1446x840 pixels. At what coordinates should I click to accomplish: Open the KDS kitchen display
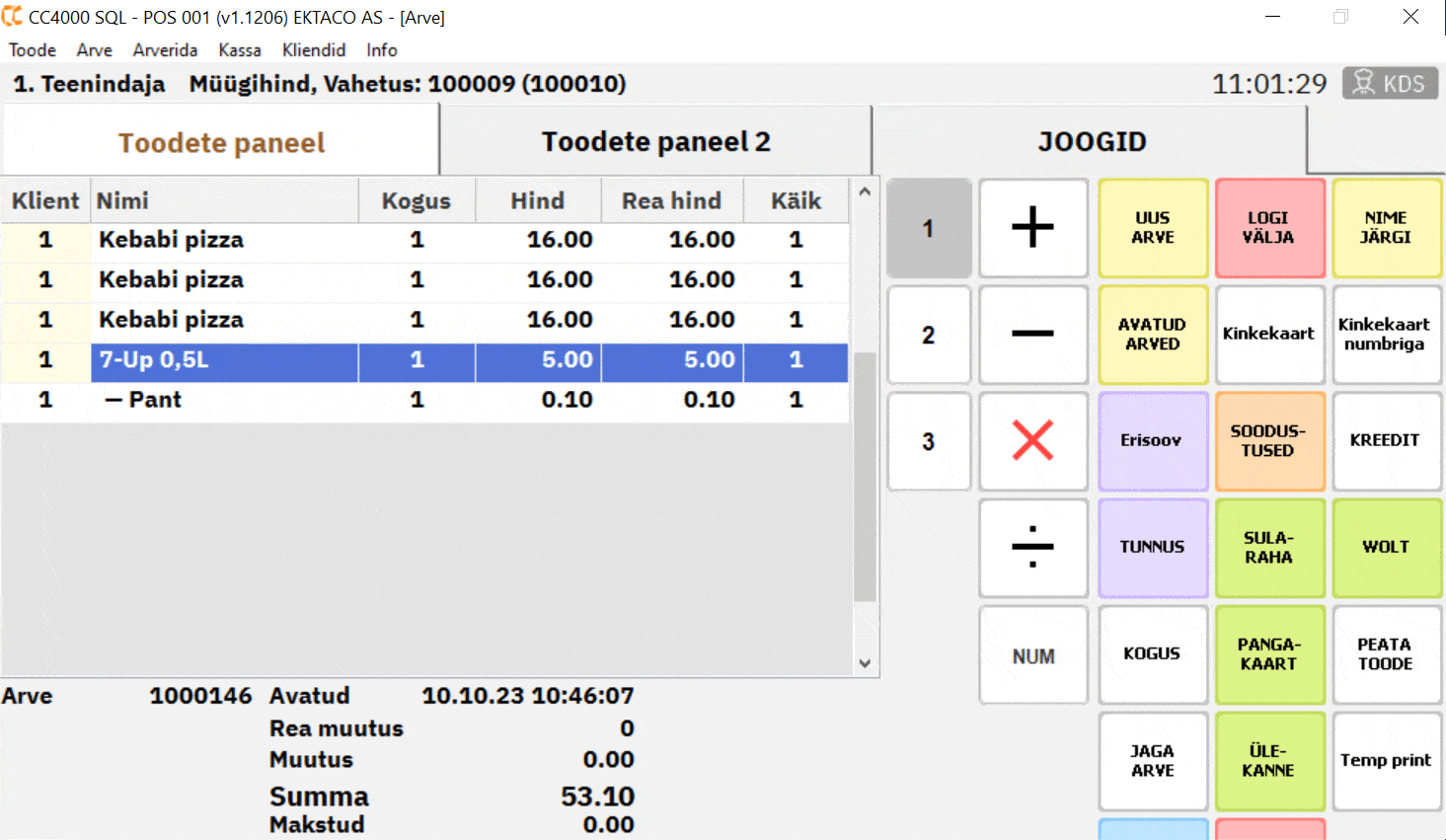click(x=1390, y=84)
